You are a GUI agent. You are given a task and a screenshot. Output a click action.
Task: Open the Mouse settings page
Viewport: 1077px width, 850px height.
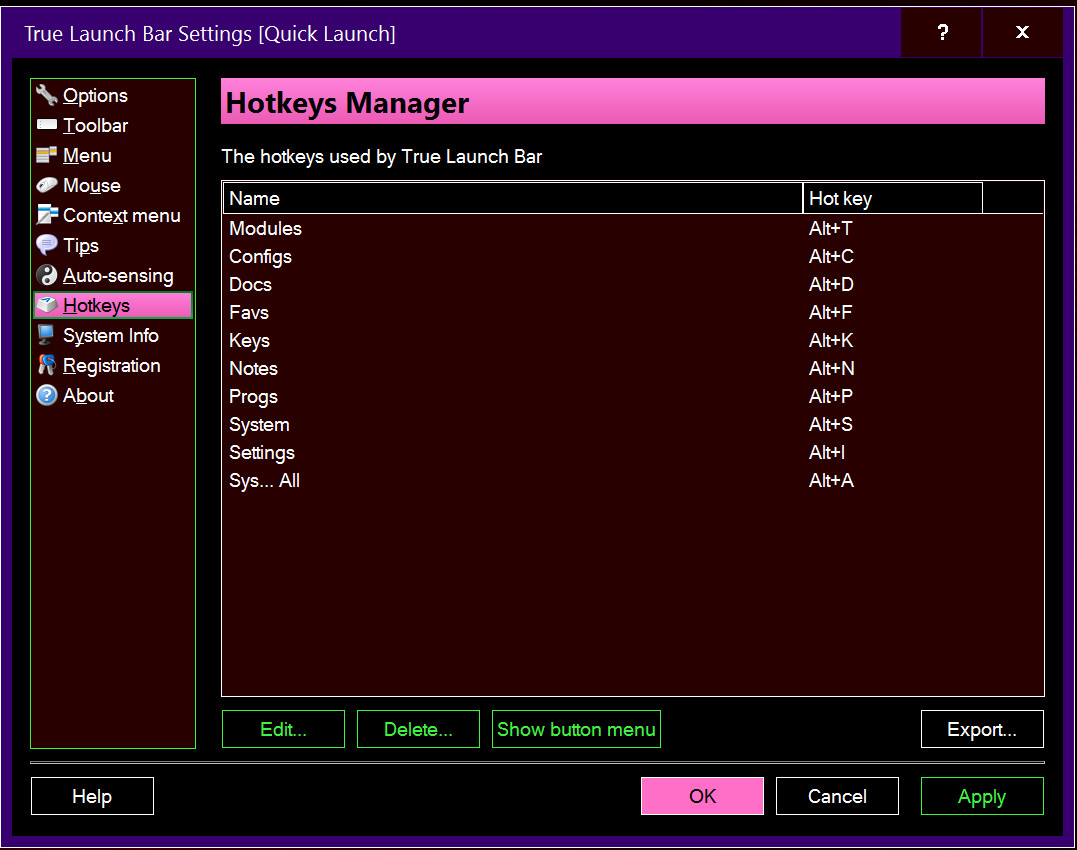[x=92, y=185]
